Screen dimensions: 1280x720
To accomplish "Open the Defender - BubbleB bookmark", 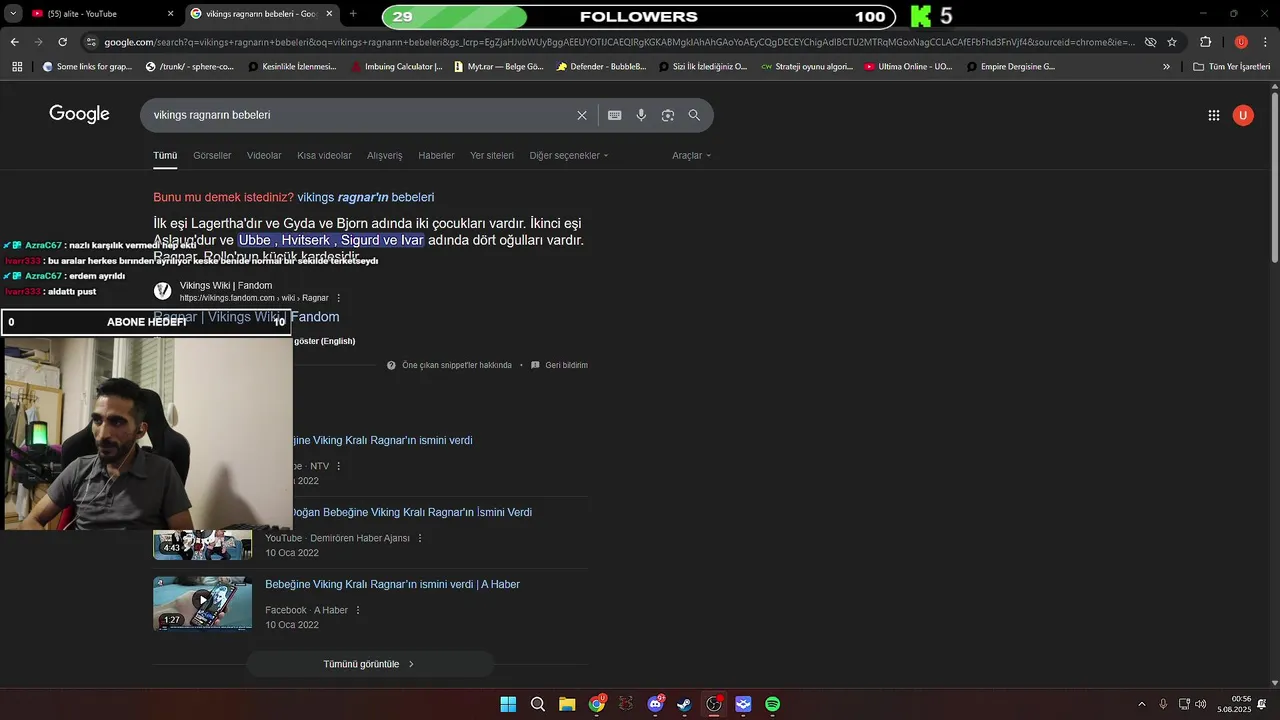I will 601,67.
